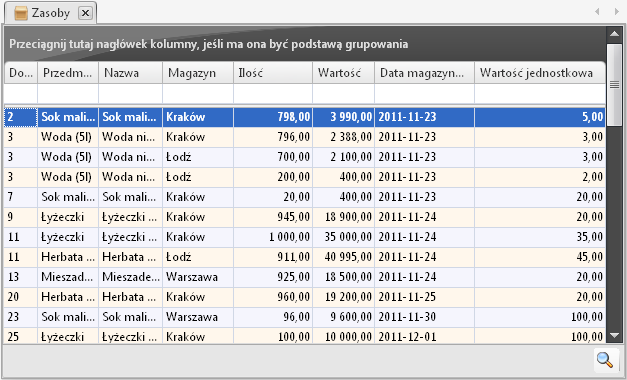Click the filter field under Wartość jednostkowa
Image resolution: width=627 pixels, height=380 pixels.
540,94
